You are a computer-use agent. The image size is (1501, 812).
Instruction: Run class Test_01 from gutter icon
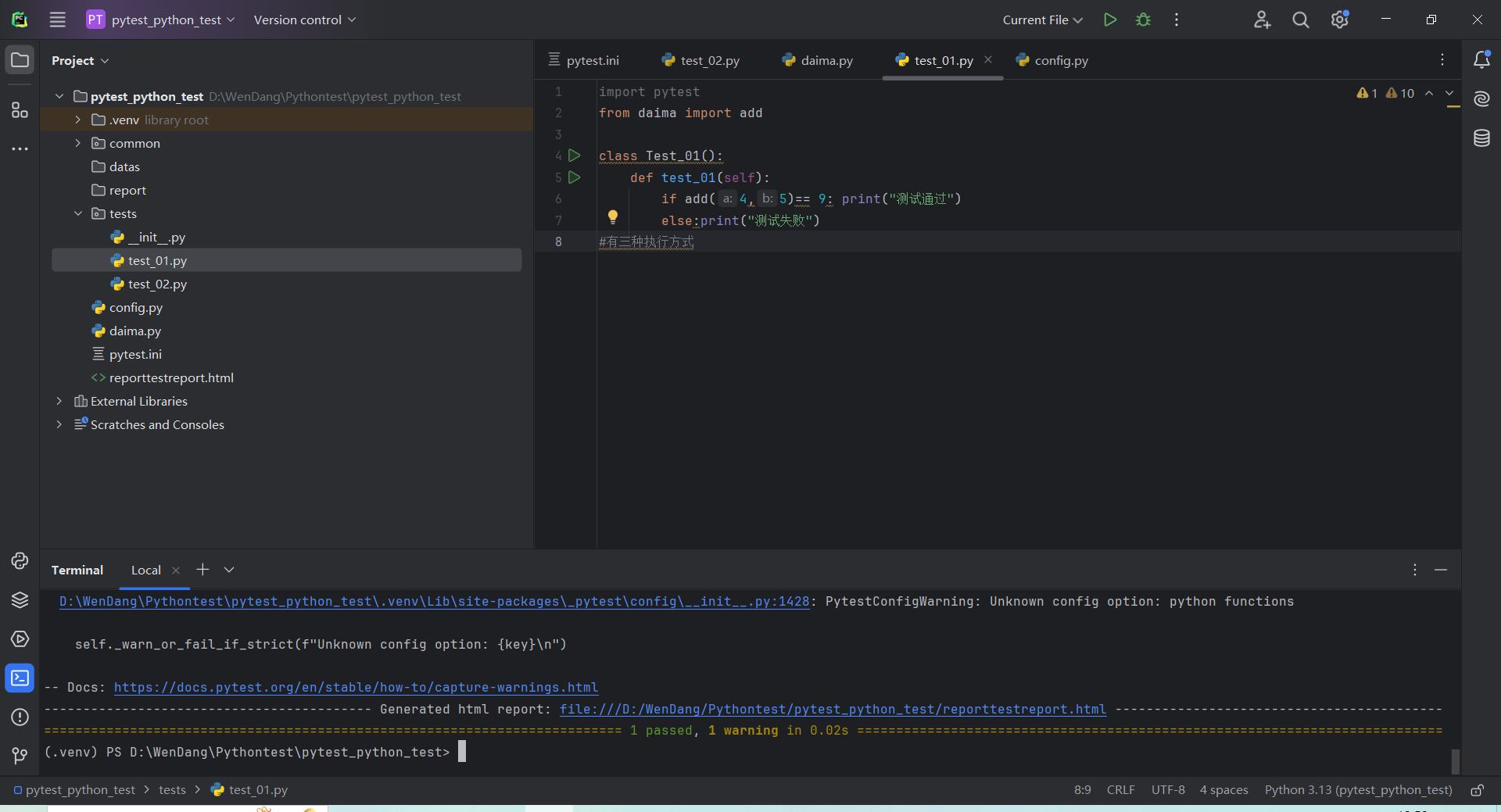tap(575, 156)
